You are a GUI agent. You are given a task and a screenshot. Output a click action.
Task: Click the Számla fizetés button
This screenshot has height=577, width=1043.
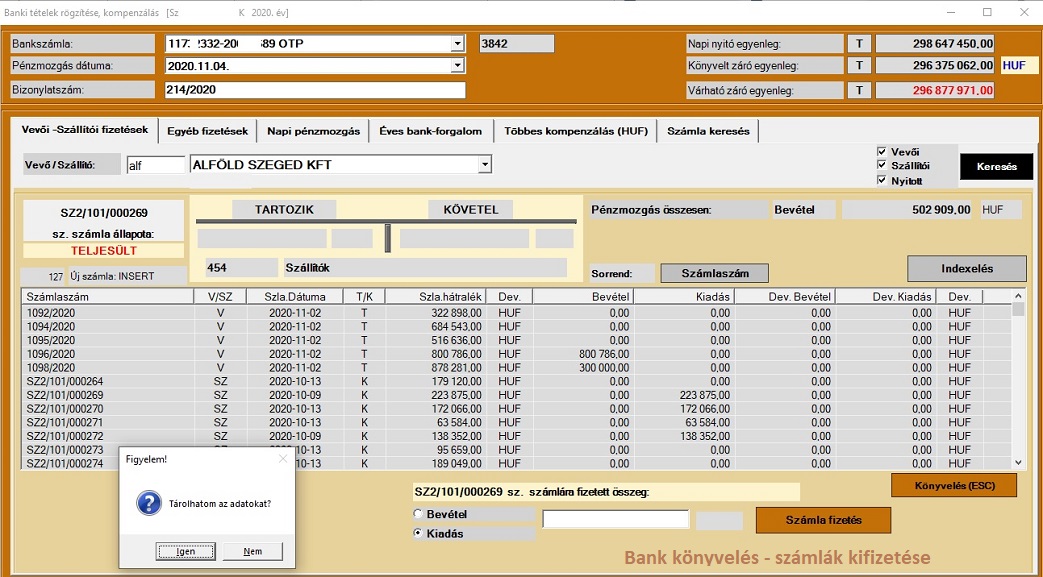click(822, 521)
